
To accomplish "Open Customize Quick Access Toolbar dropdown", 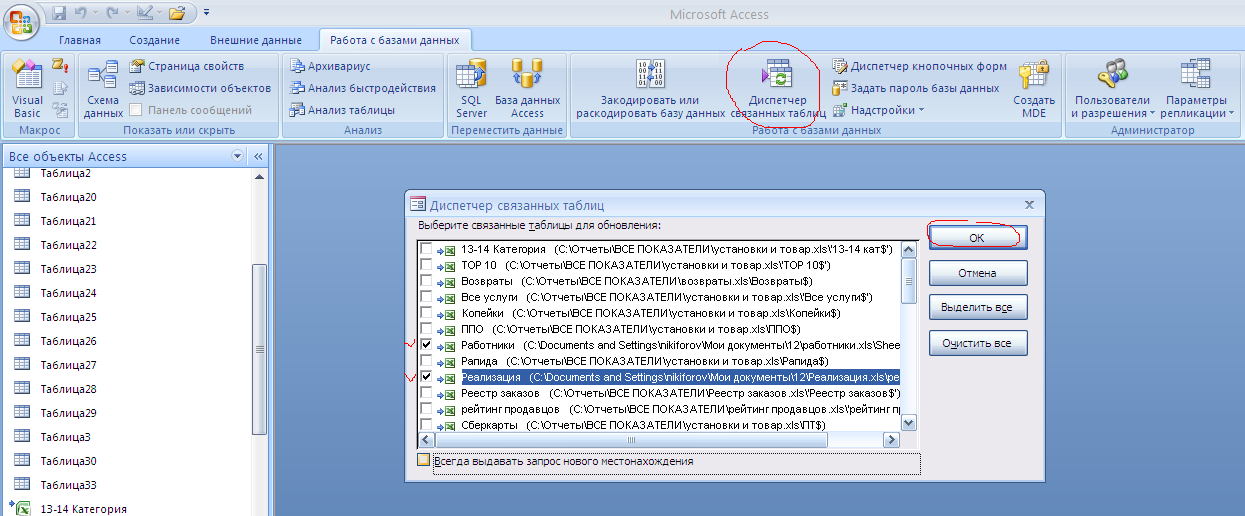I will (206, 13).
